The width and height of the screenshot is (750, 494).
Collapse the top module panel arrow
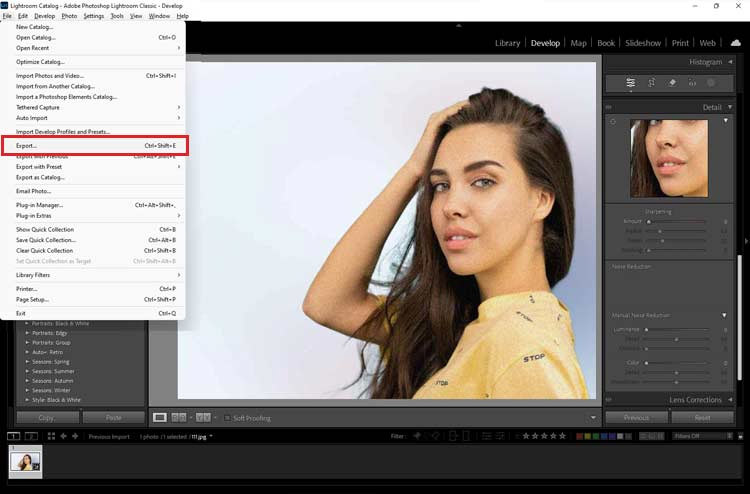click(x=459, y=25)
